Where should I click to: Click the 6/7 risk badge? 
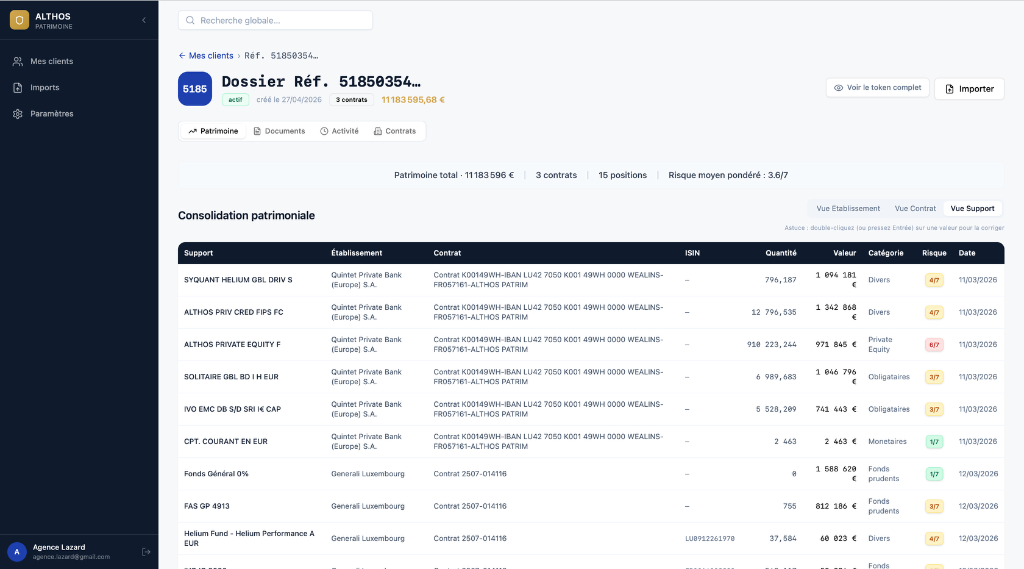point(934,345)
